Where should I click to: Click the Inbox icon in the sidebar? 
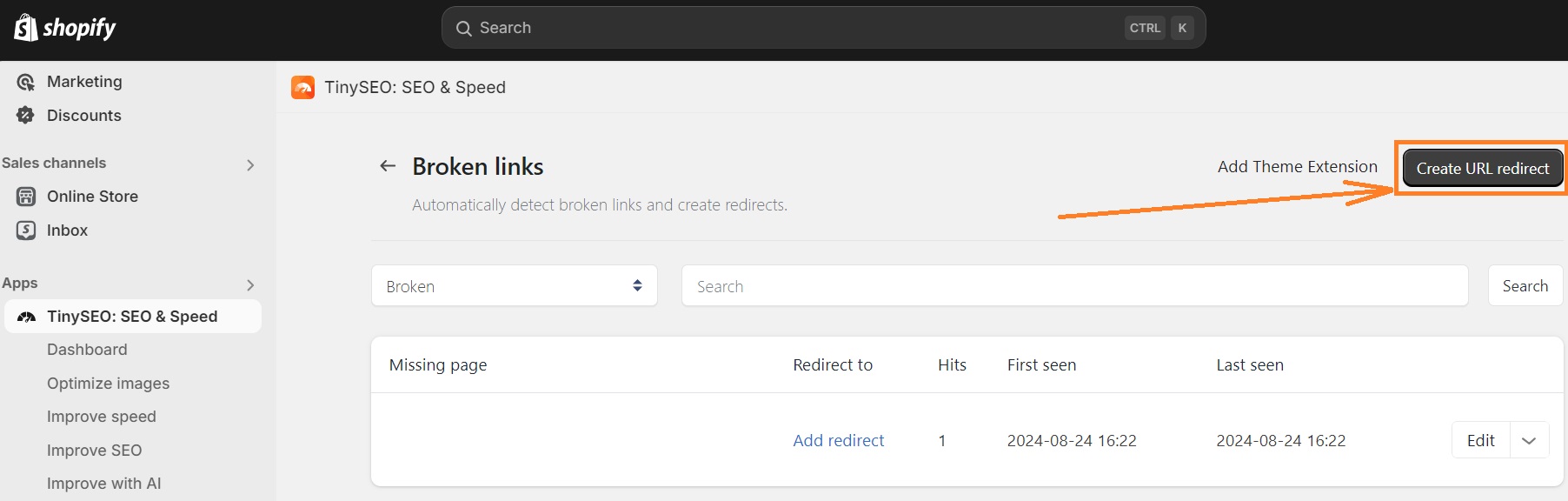(25, 230)
